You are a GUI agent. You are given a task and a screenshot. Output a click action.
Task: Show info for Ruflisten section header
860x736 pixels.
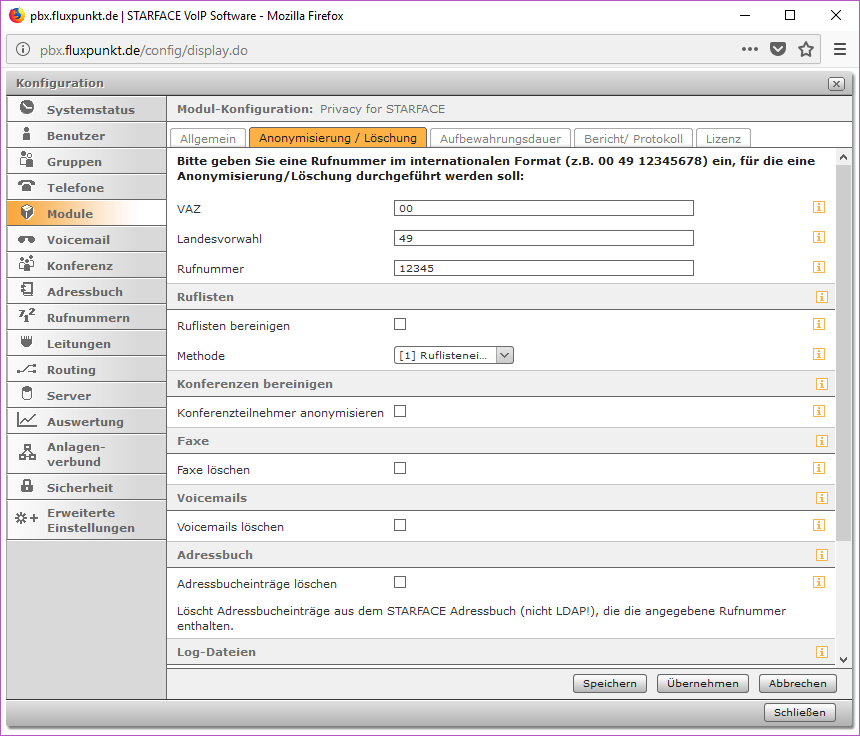coord(822,297)
